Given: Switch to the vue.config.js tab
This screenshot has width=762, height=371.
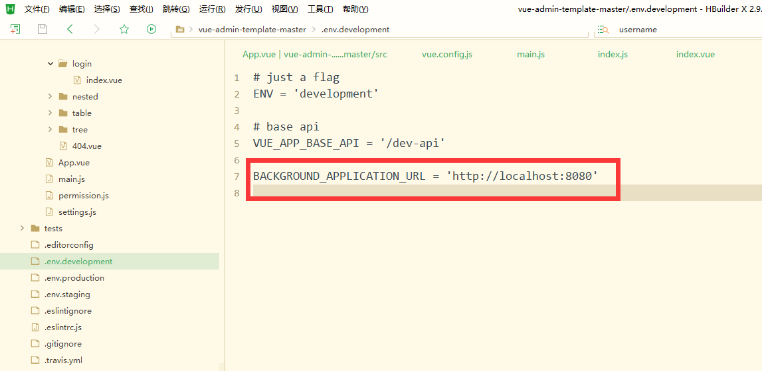Looking at the screenshot, I should [x=447, y=54].
